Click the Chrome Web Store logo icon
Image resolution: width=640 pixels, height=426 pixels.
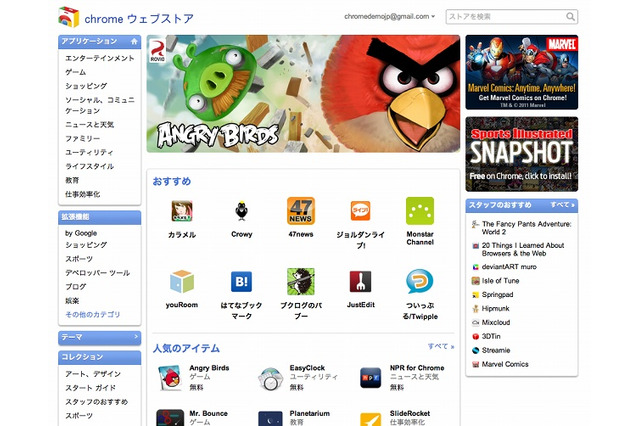tap(68, 17)
